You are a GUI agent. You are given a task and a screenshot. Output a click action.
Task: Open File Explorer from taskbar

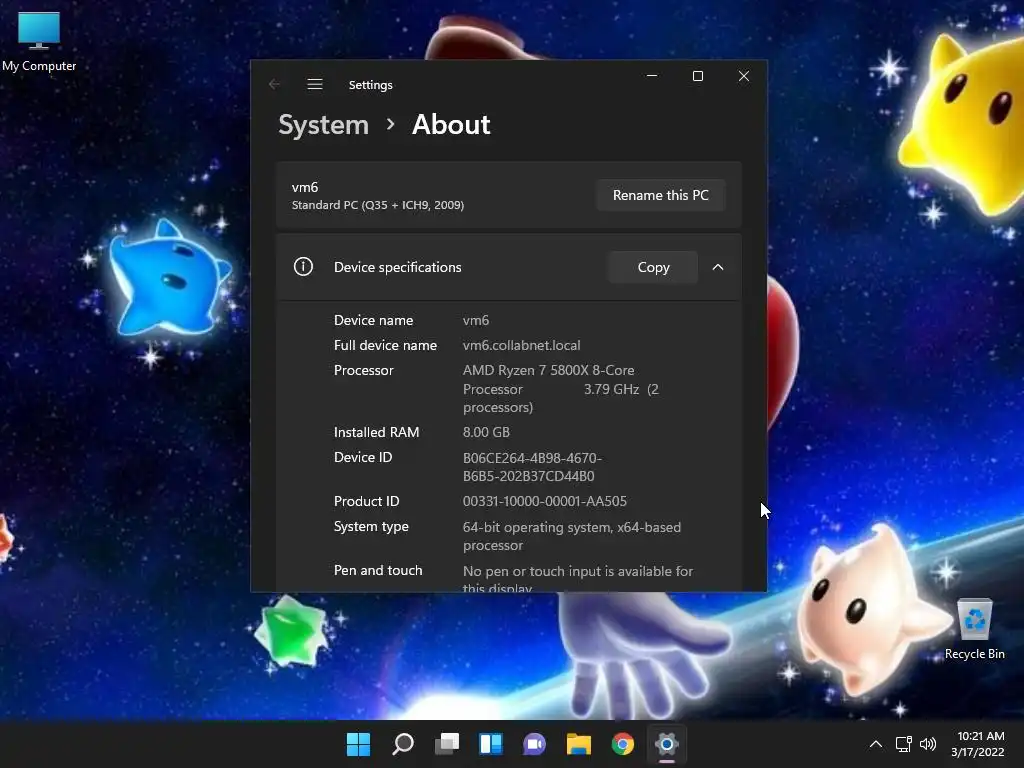(579, 744)
